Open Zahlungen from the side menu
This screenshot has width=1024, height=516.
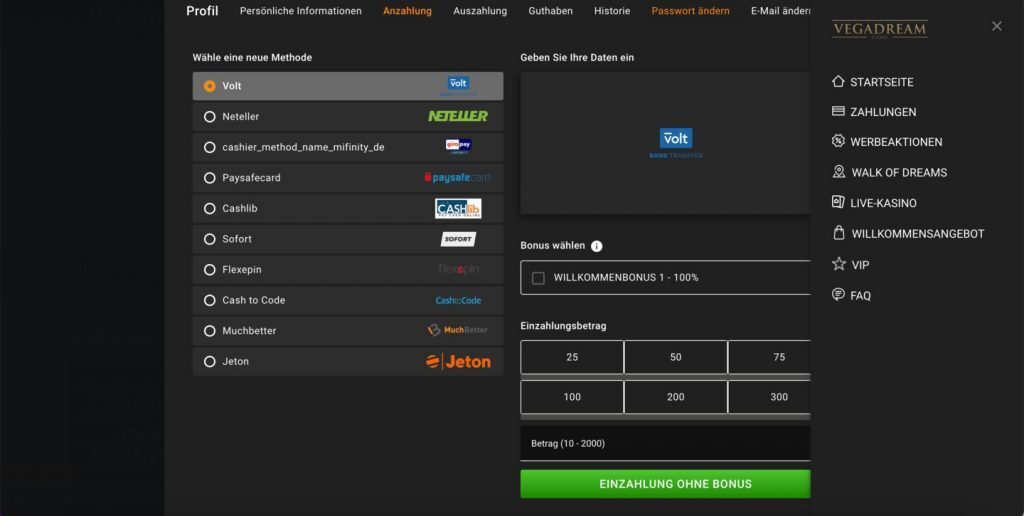click(x=883, y=112)
